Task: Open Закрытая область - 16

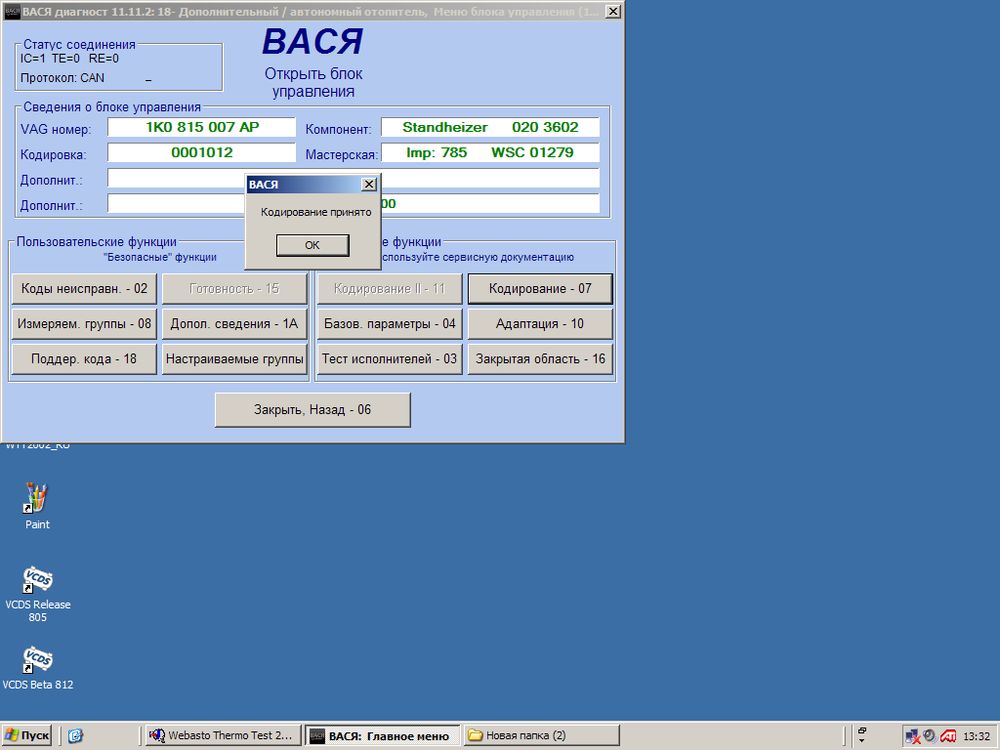Action: click(x=540, y=358)
